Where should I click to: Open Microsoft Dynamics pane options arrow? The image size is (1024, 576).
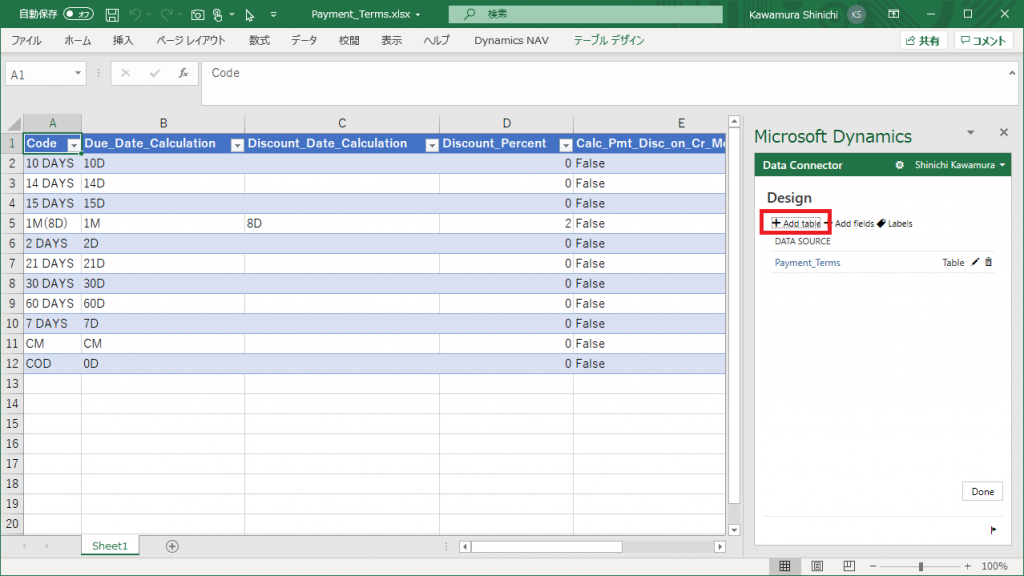[970, 133]
